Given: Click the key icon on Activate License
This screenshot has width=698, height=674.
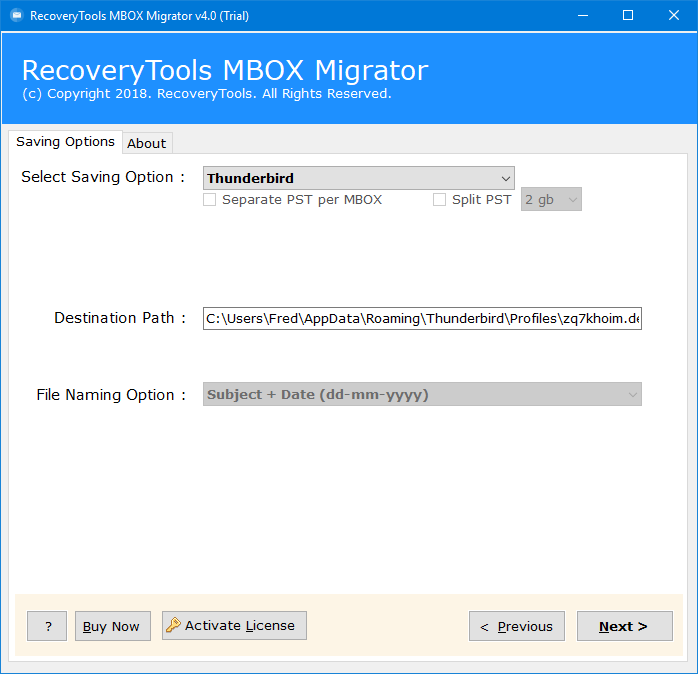Looking at the screenshot, I should pyautogui.click(x=174, y=625).
